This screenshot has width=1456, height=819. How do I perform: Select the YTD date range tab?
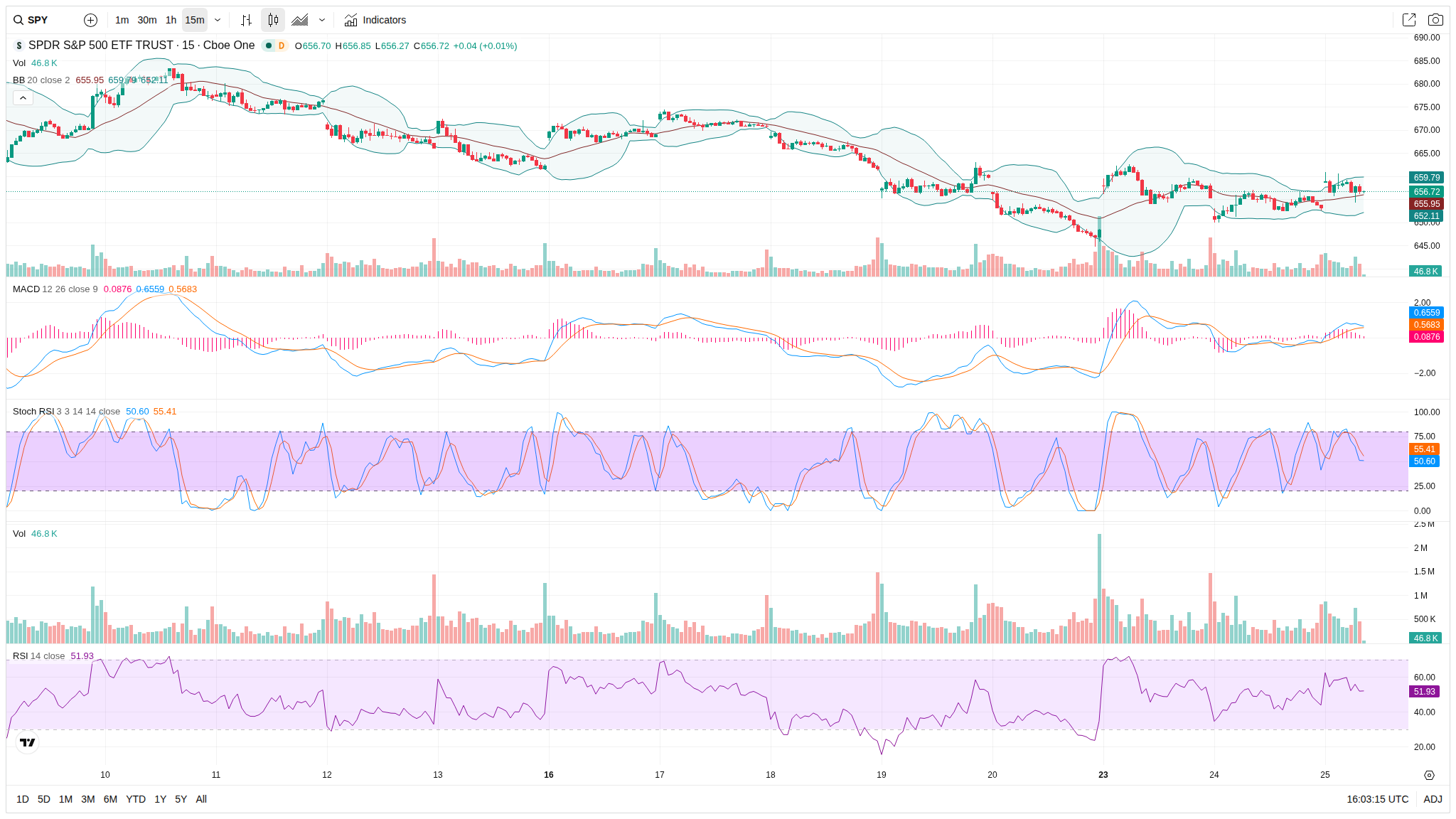[135, 799]
